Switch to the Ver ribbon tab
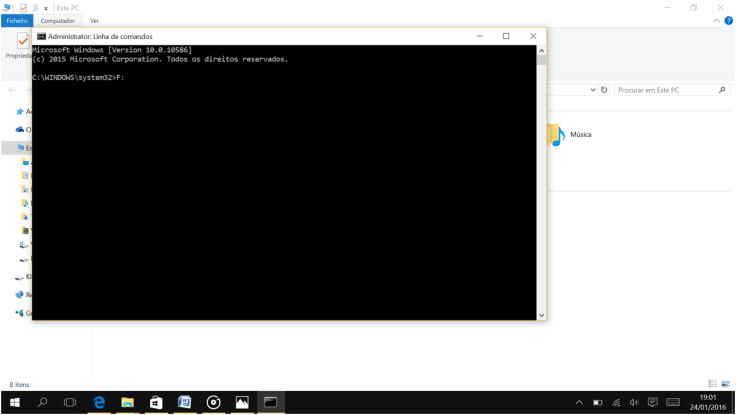Viewport: 736px width, 415px height. pyautogui.click(x=94, y=20)
